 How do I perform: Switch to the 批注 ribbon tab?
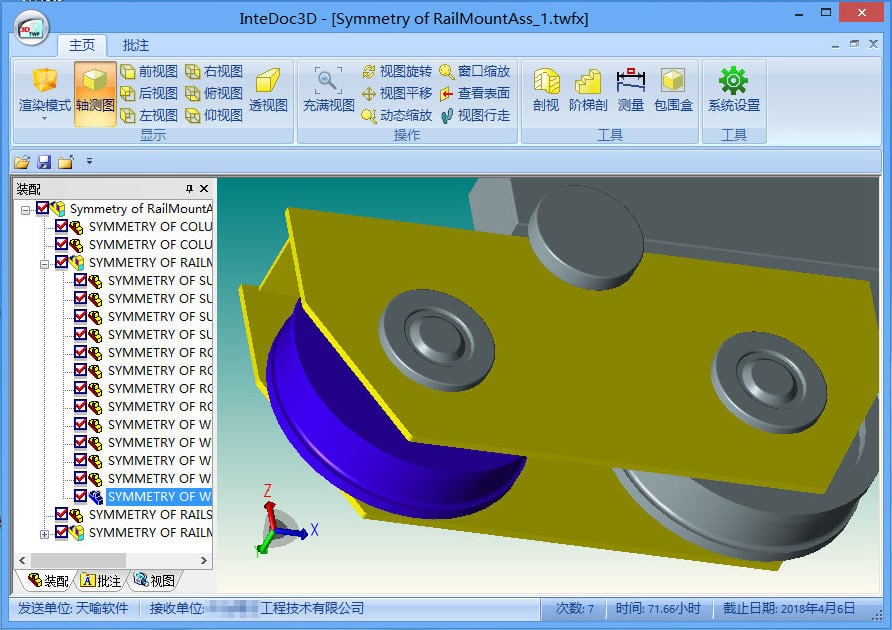click(x=135, y=45)
